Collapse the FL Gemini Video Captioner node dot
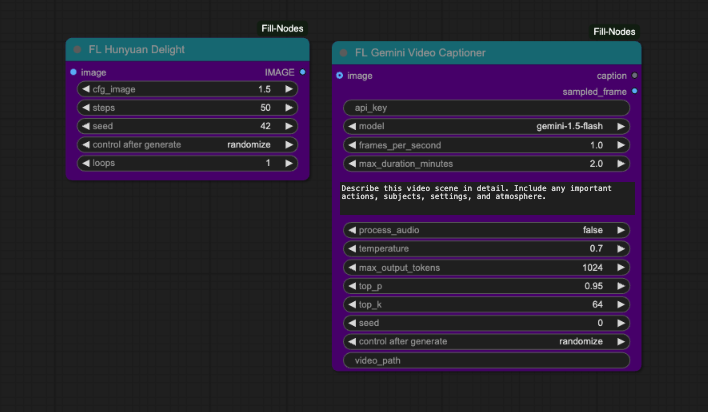This screenshot has width=708, height=412. pyautogui.click(x=344, y=53)
